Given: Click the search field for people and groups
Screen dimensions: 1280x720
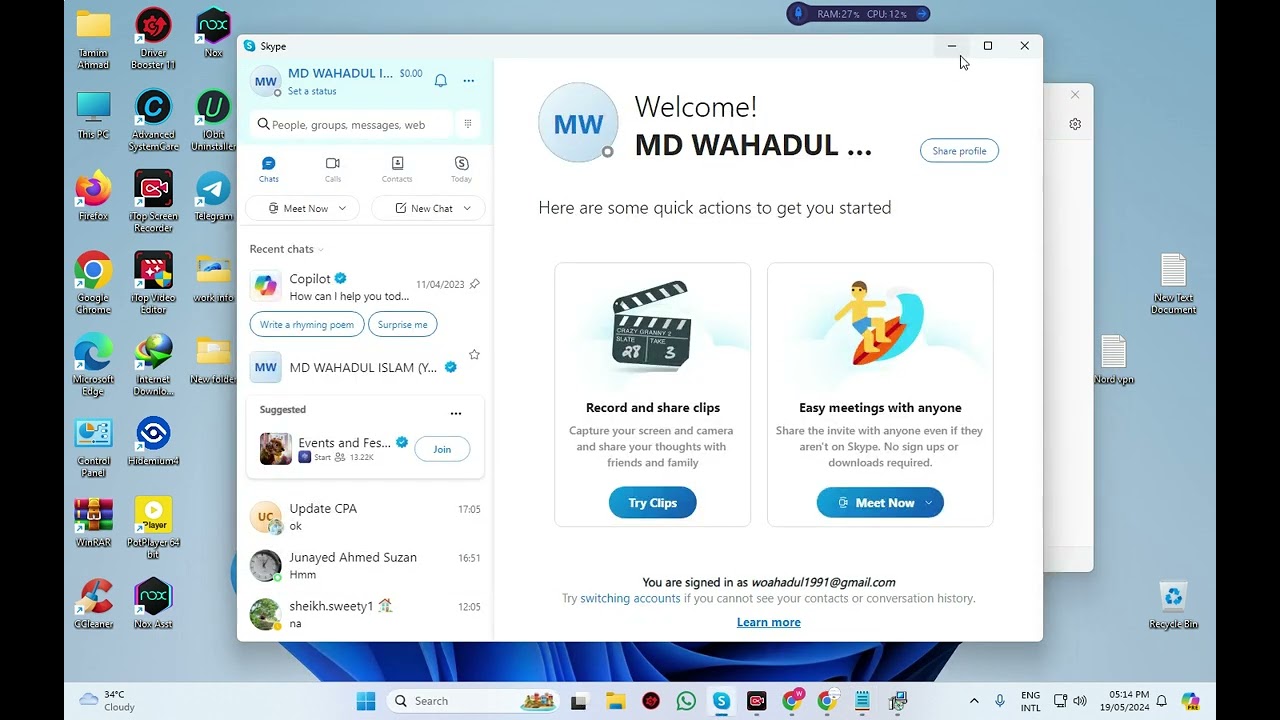Looking at the screenshot, I should tap(352, 124).
